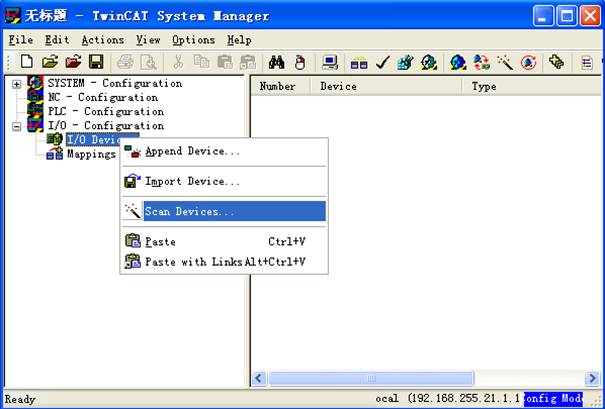
Task: Click the Import Device menu entry icon
Action: tap(132, 182)
